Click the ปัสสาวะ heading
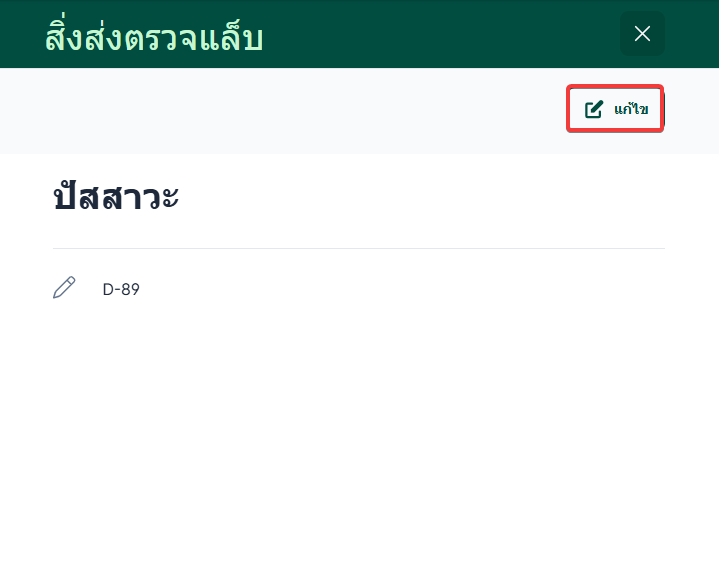 (x=116, y=198)
